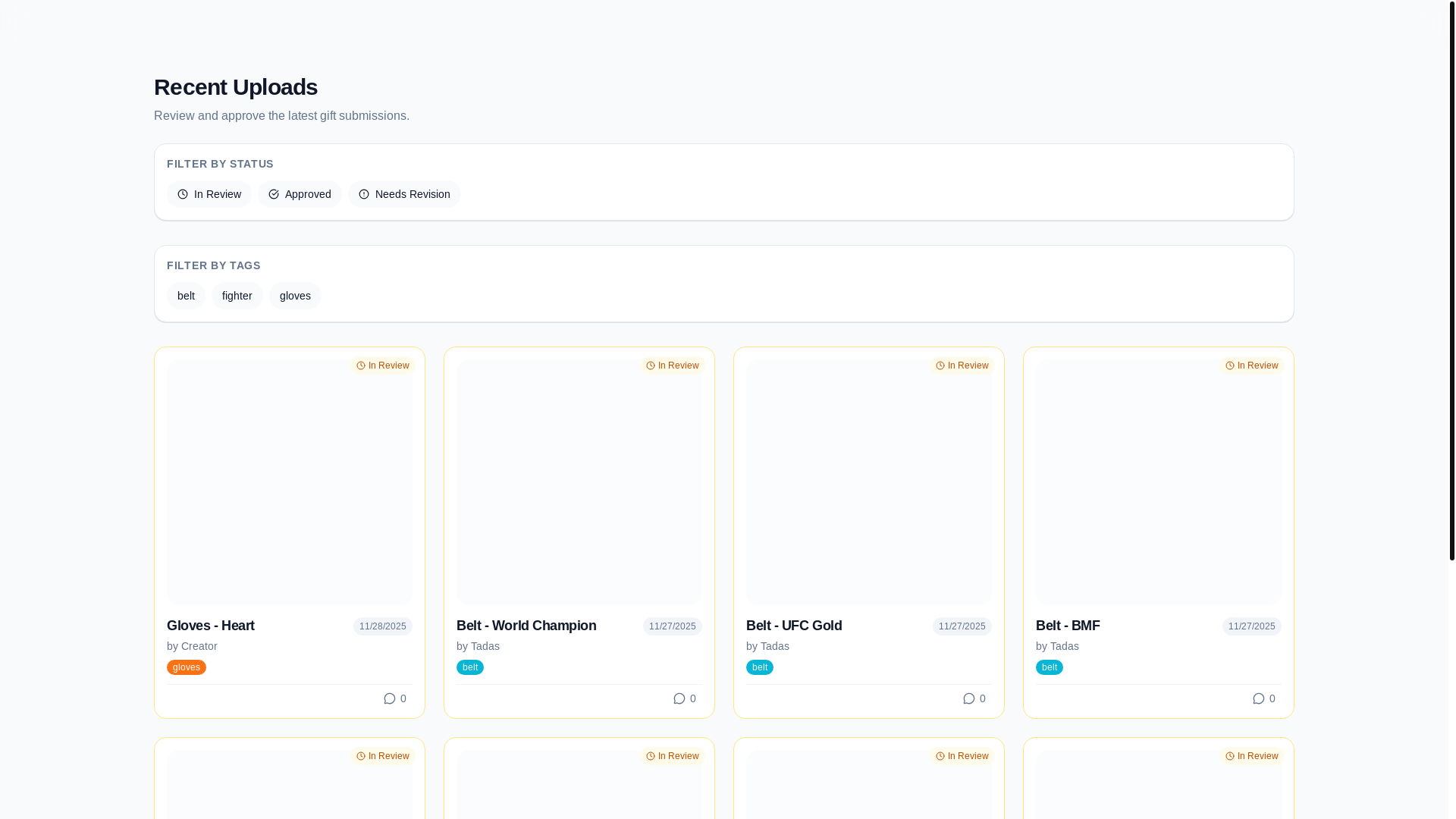Open comments icon on Gloves - Heart card
Screen dimensions: 1456x819
(x=389, y=698)
